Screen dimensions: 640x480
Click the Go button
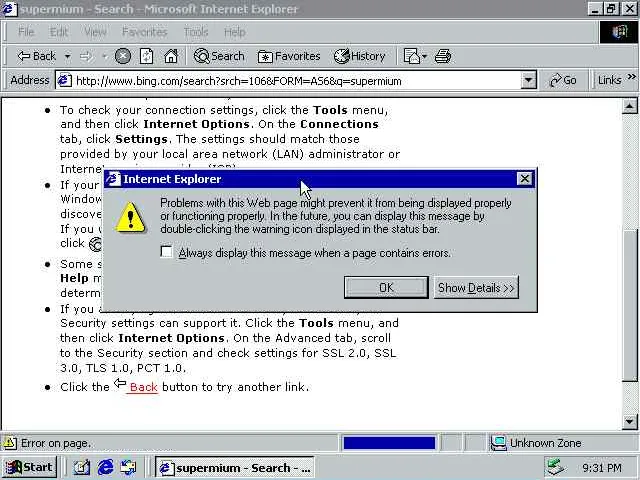(563, 80)
